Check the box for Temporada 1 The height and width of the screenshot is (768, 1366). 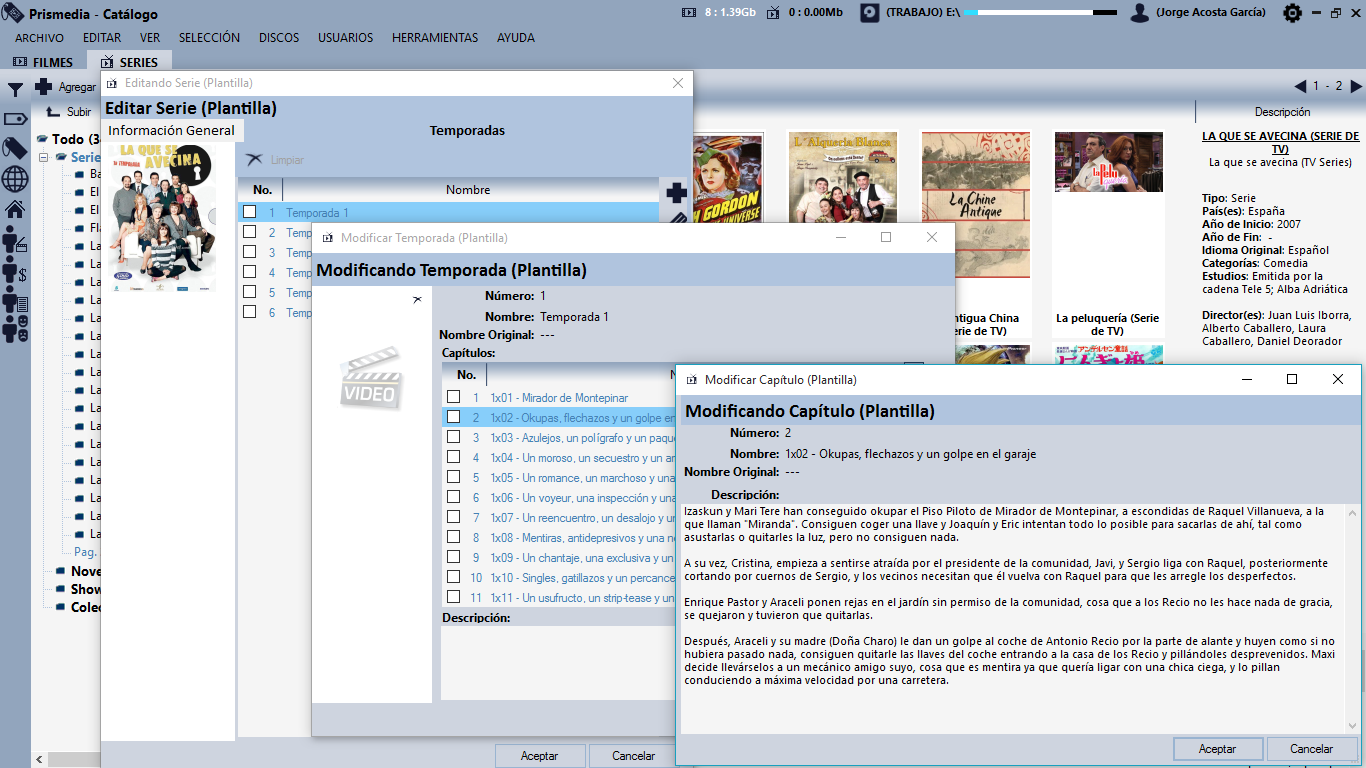pyautogui.click(x=250, y=212)
